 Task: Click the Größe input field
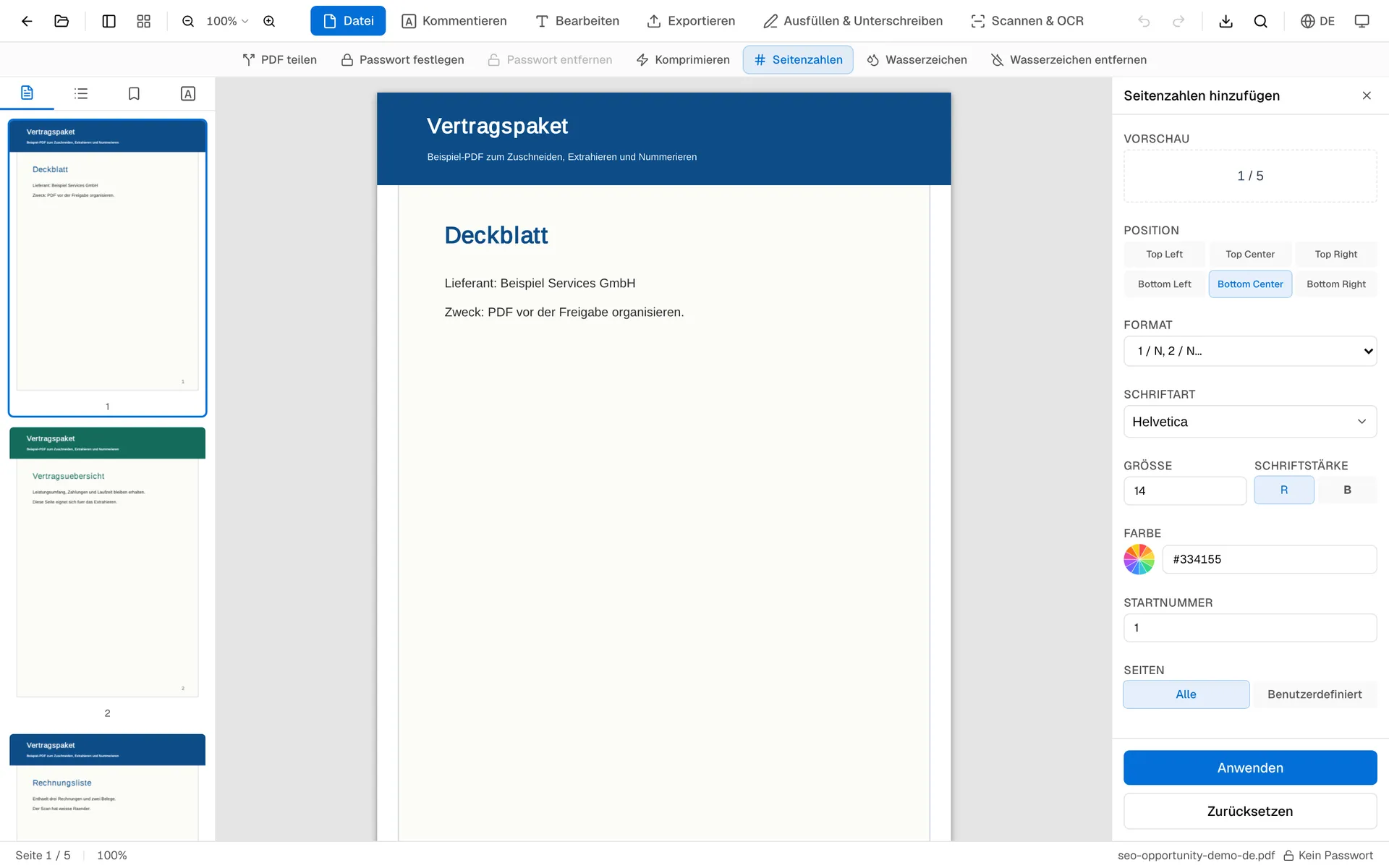point(1185,490)
